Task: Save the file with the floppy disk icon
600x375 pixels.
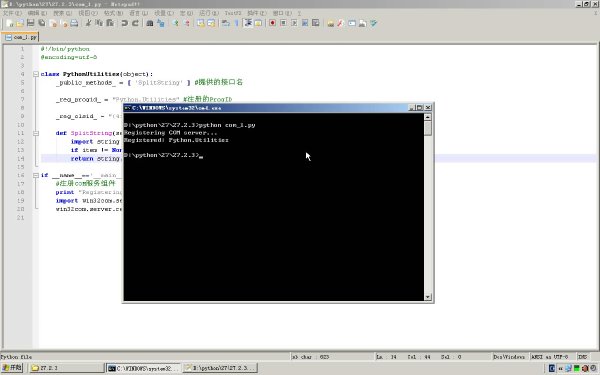Action: [x=31, y=23]
